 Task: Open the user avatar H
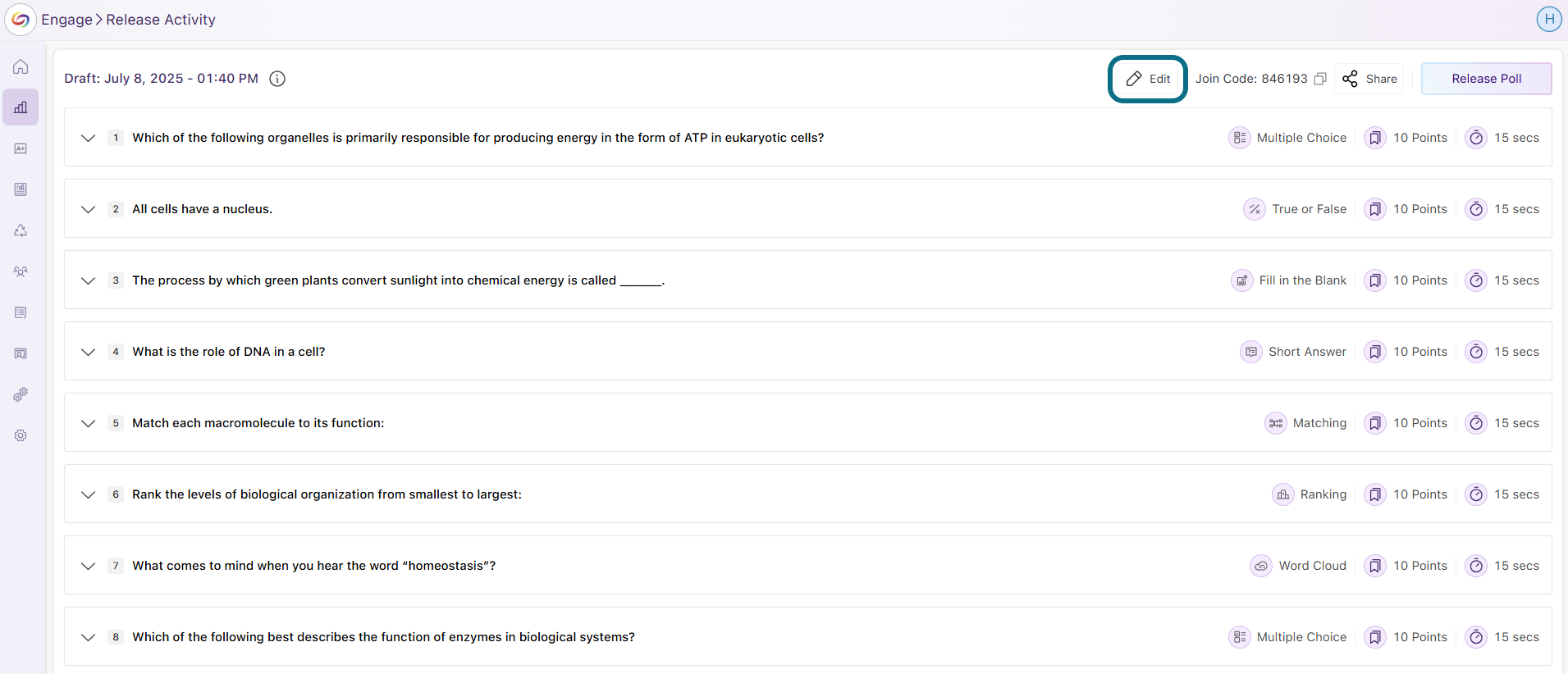pos(1549,19)
